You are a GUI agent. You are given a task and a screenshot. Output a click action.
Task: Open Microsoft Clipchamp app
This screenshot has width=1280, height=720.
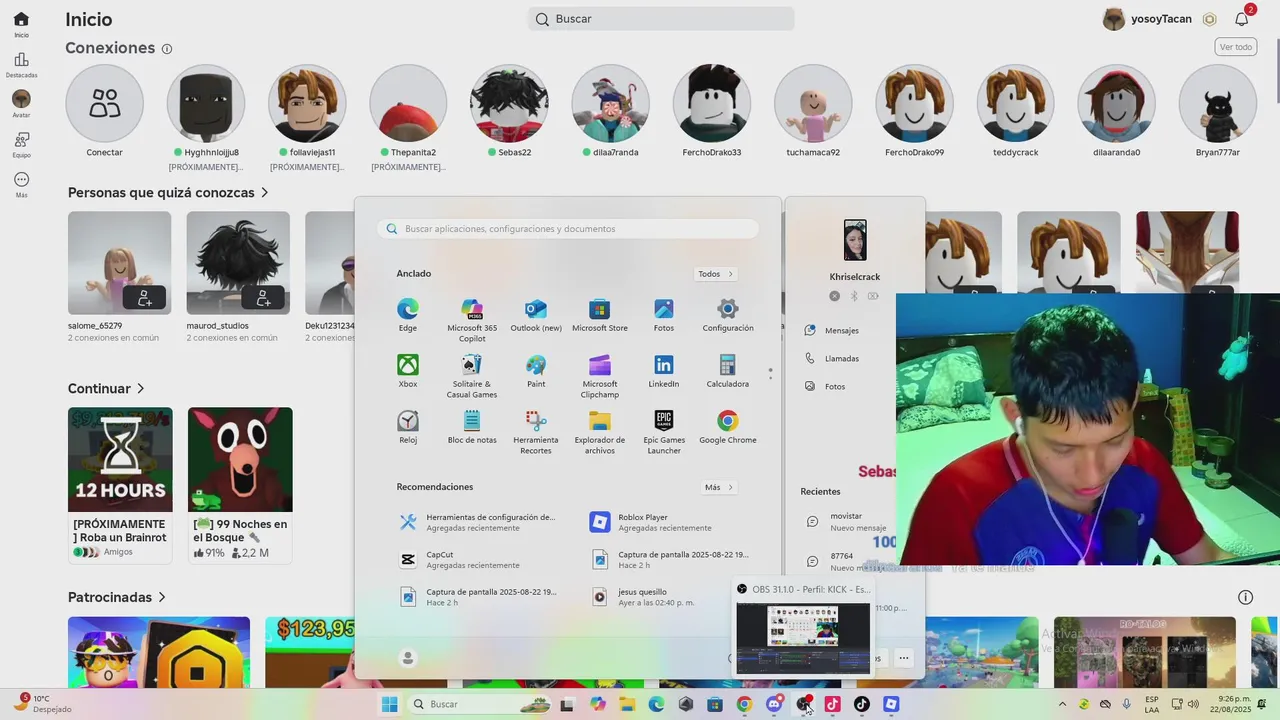coord(600,376)
